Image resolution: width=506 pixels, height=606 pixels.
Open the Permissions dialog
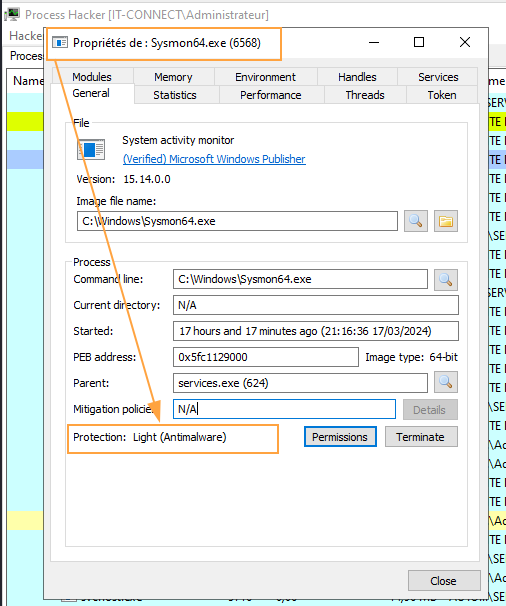point(340,437)
